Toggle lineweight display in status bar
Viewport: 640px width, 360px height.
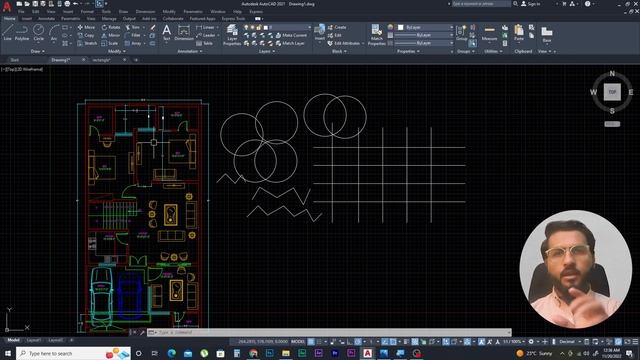click(x=406, y=342)
